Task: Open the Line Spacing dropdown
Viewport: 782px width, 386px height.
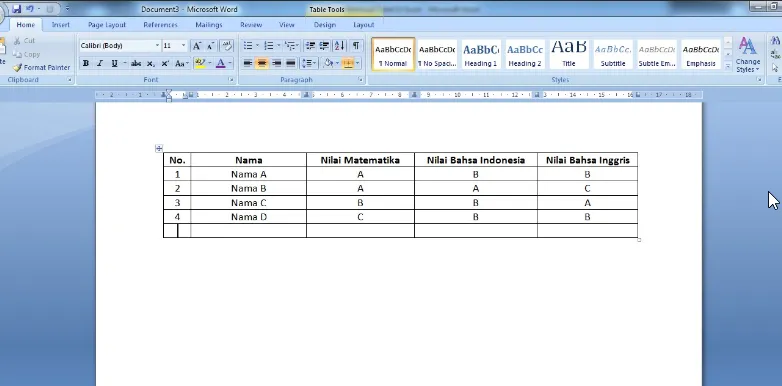Action: pos(309,63)
